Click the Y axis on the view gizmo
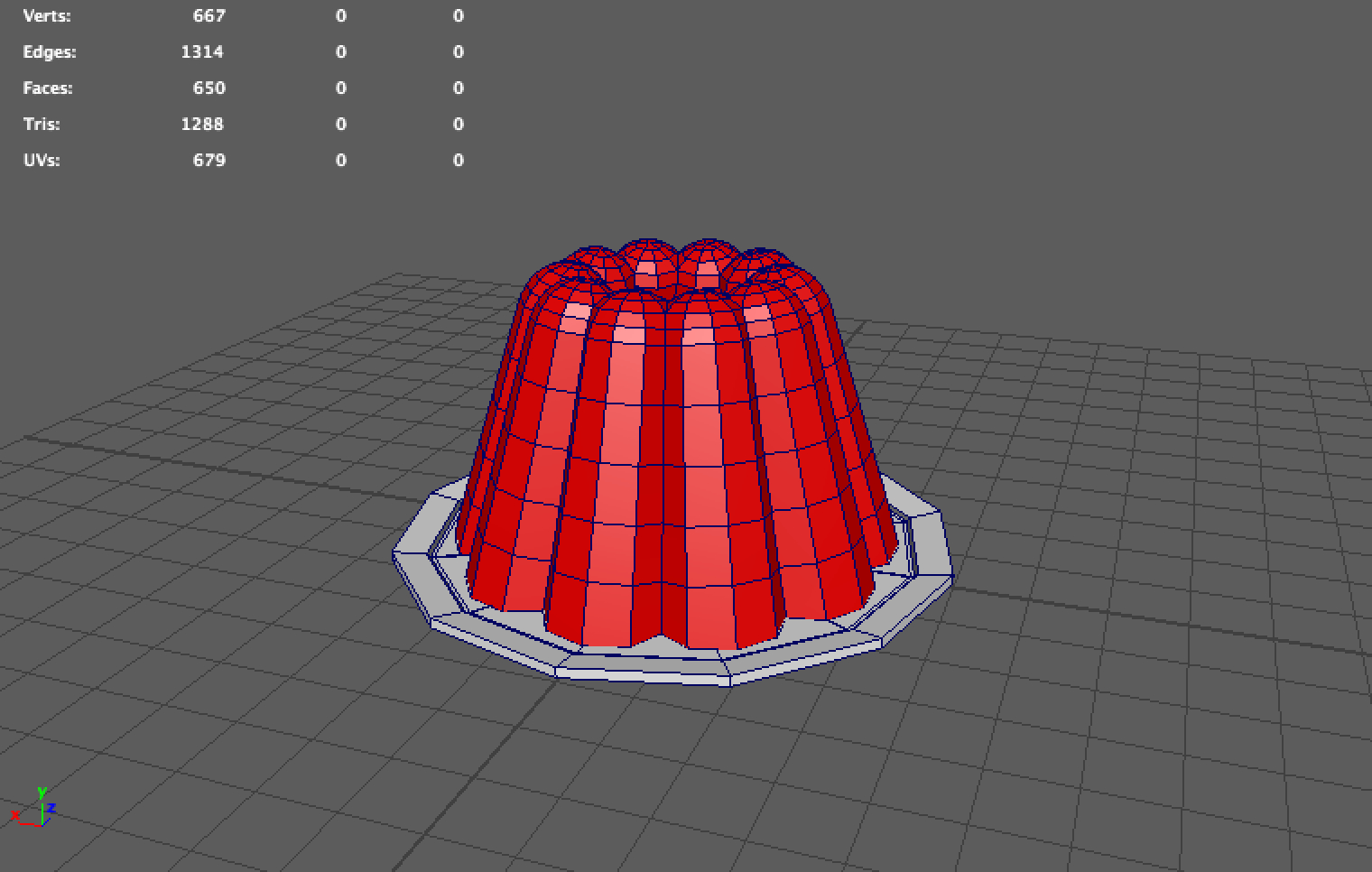 tap(42, 792)
